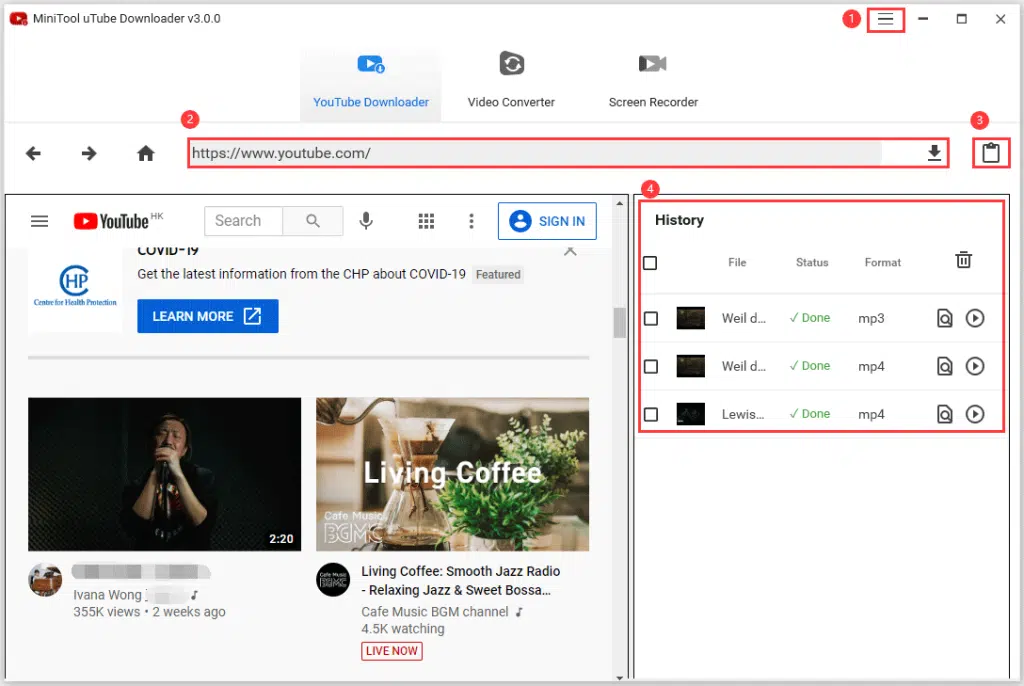Expand YouTube three-dot settings menu

point(471,221)
